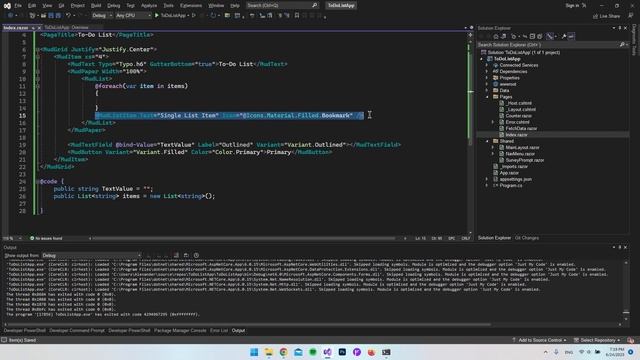
Task: Open the Extensions menu
Action: (191, 6)
